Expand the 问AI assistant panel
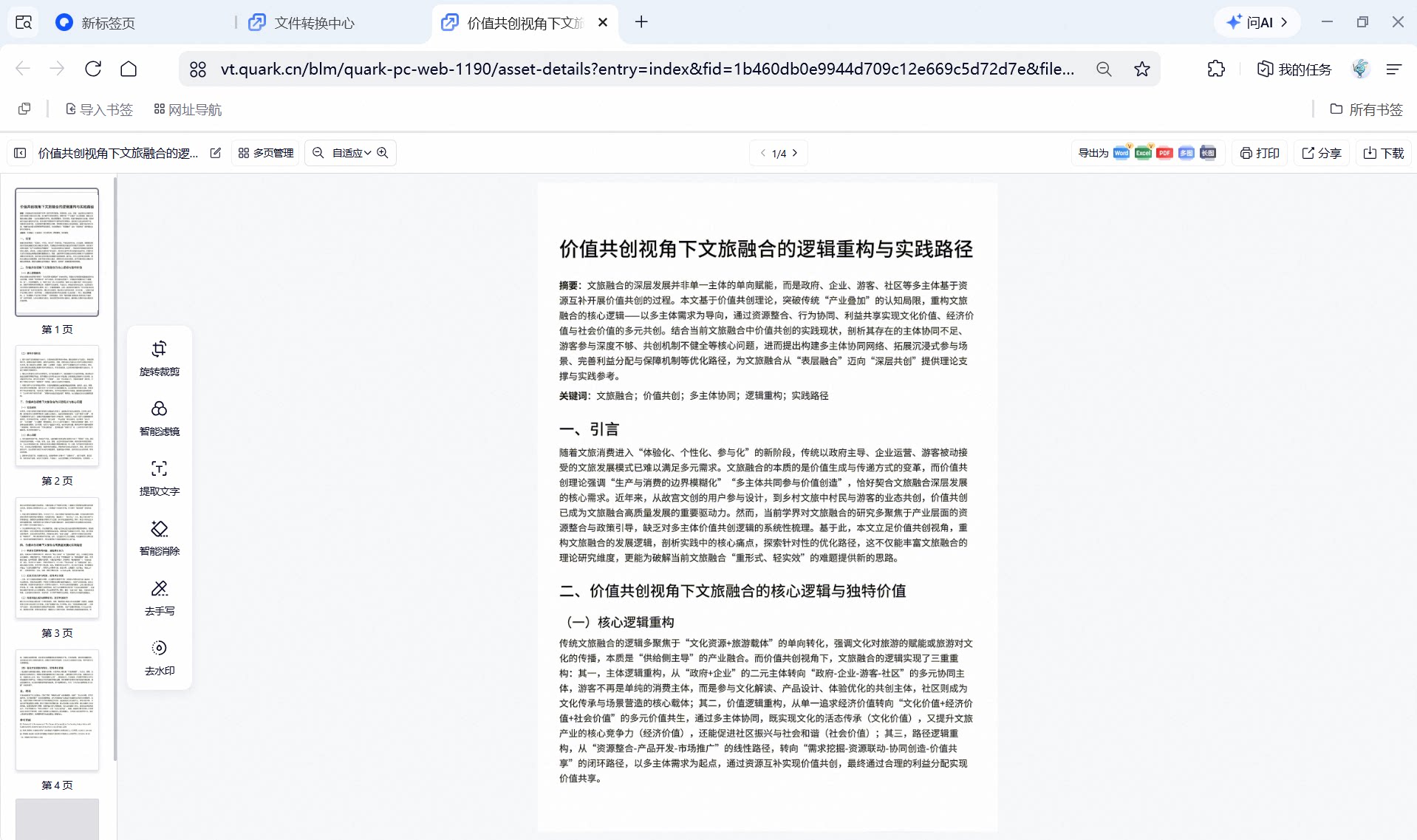The height and width of the screenshot is (840, 1417). 1257,22
